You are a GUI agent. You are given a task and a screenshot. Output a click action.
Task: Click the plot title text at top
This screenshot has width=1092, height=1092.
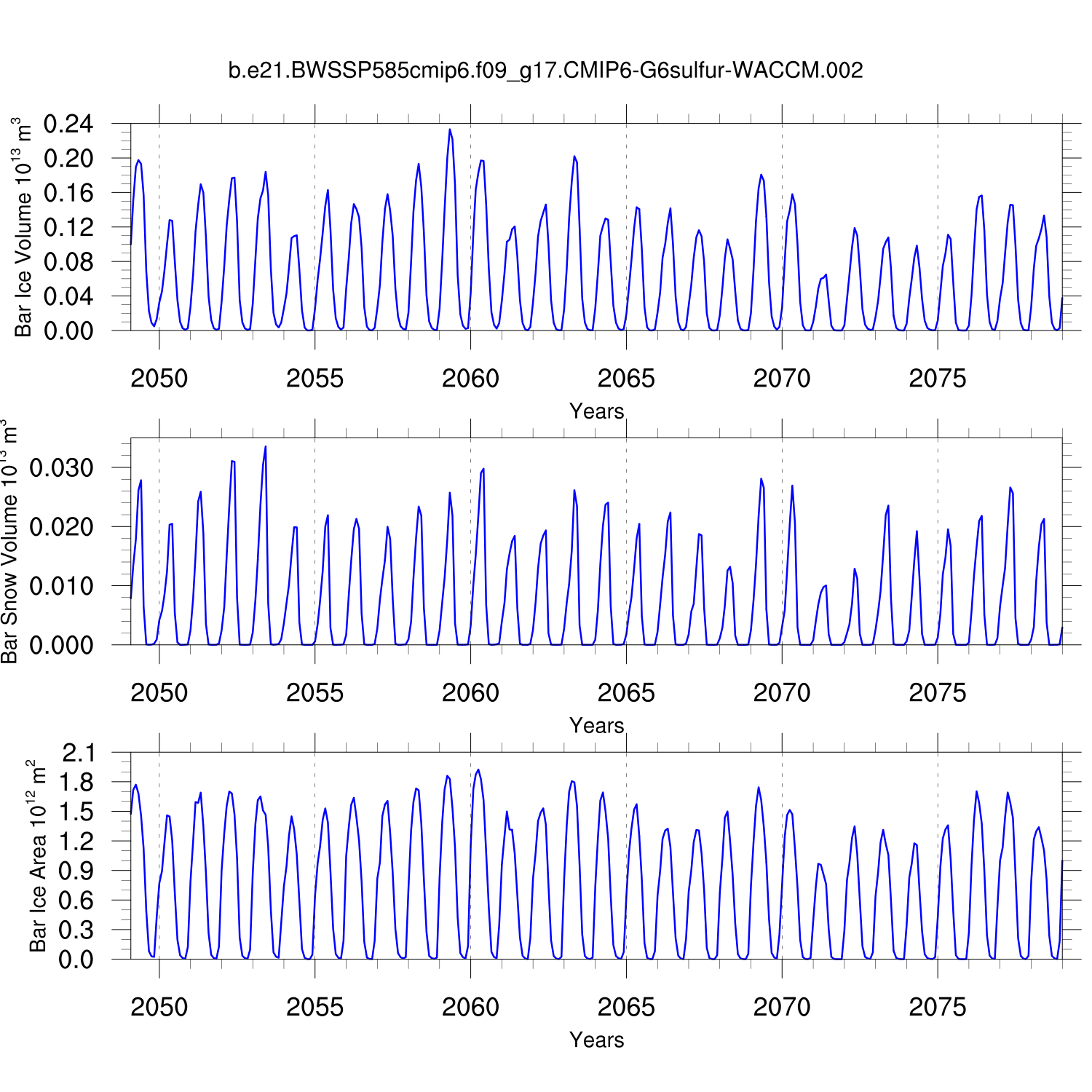click(x=545, y=71)
